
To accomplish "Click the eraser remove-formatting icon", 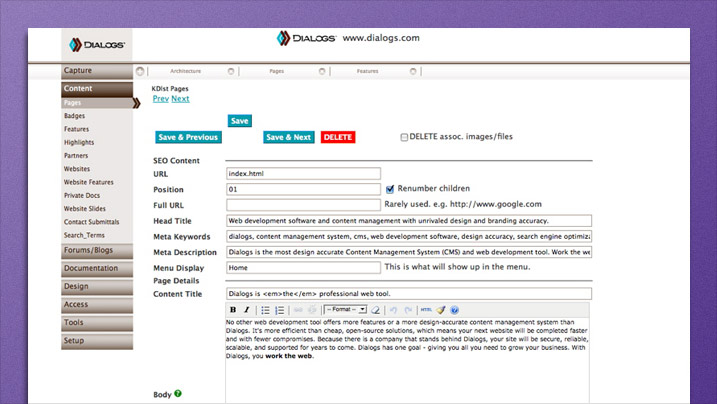I will tap(375, 310).
